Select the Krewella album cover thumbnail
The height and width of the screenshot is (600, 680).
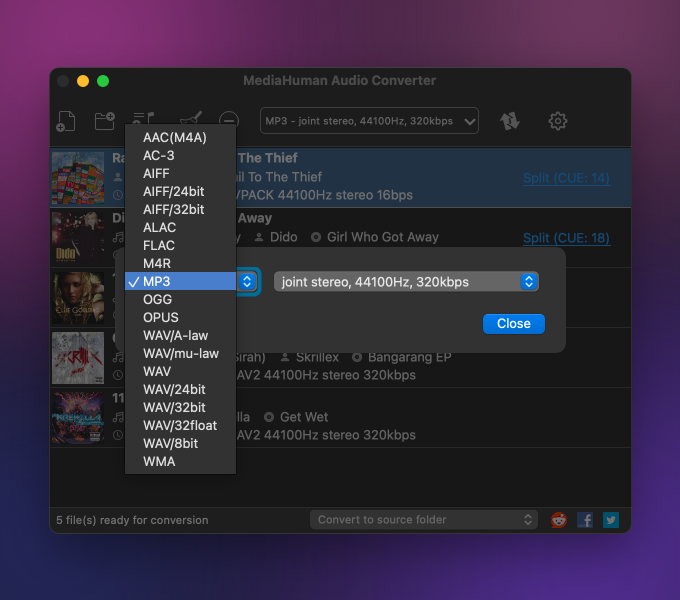point(78,417)
